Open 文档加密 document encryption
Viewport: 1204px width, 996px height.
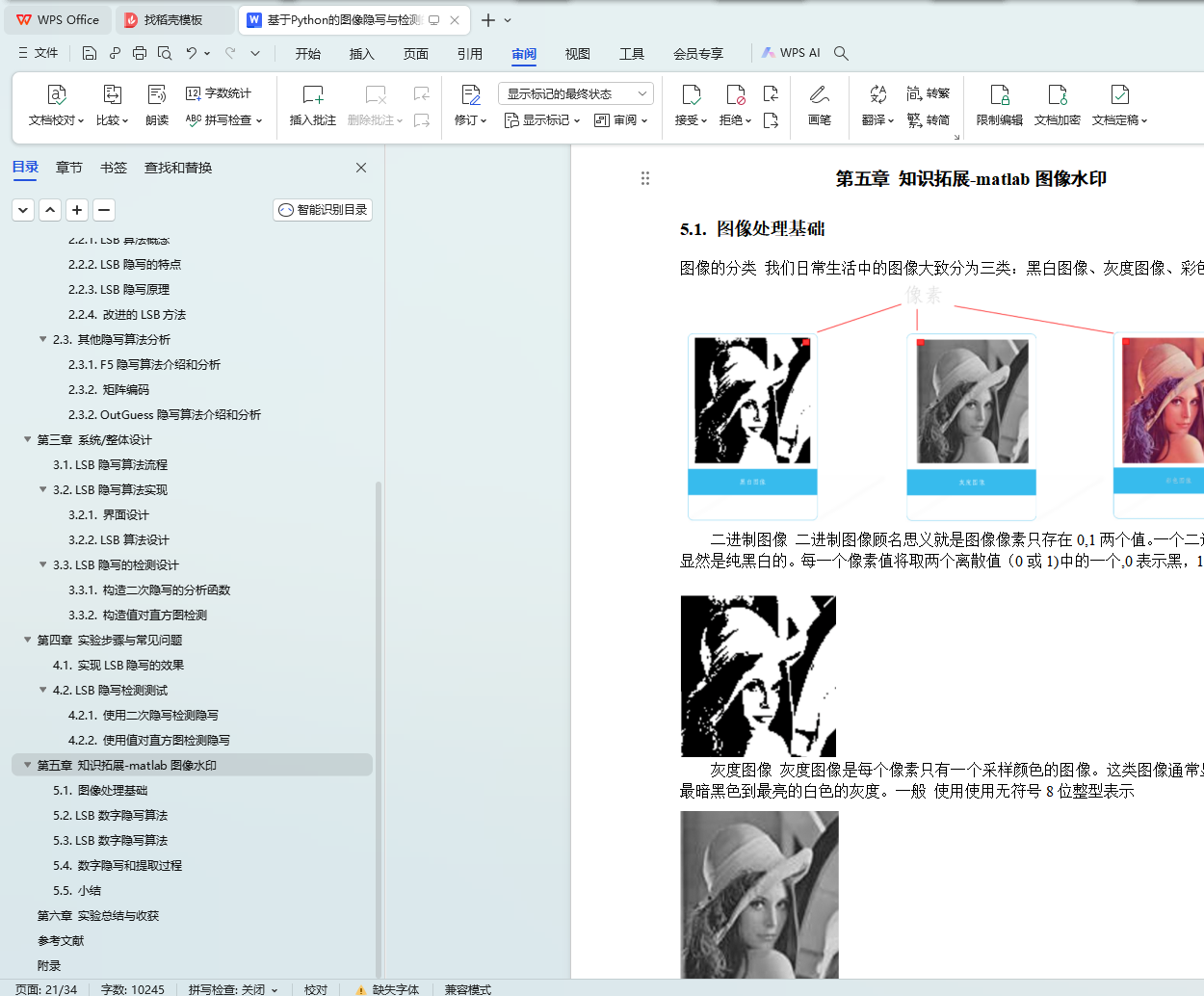(1058, 105)
